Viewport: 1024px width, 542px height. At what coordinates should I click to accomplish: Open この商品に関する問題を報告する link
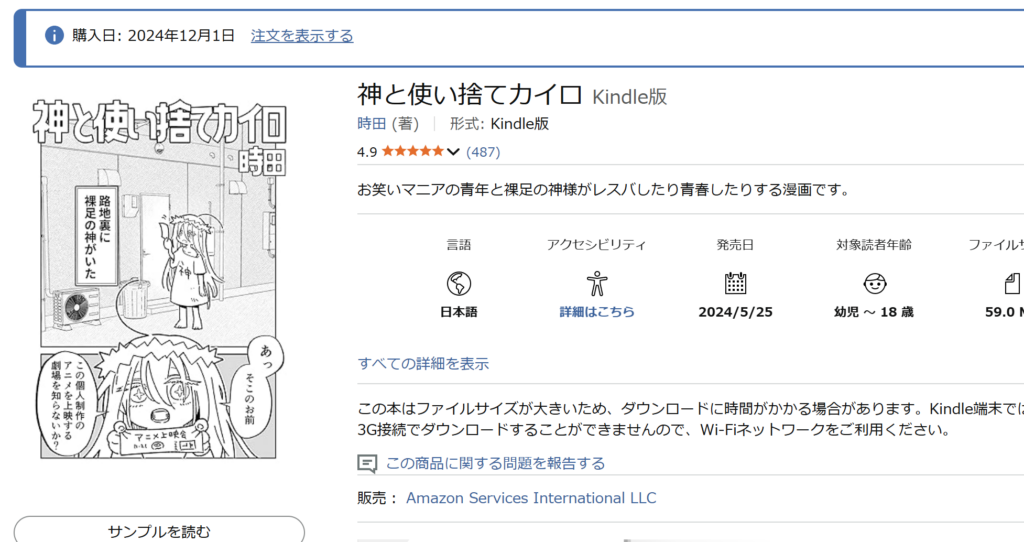coord(495,463)
